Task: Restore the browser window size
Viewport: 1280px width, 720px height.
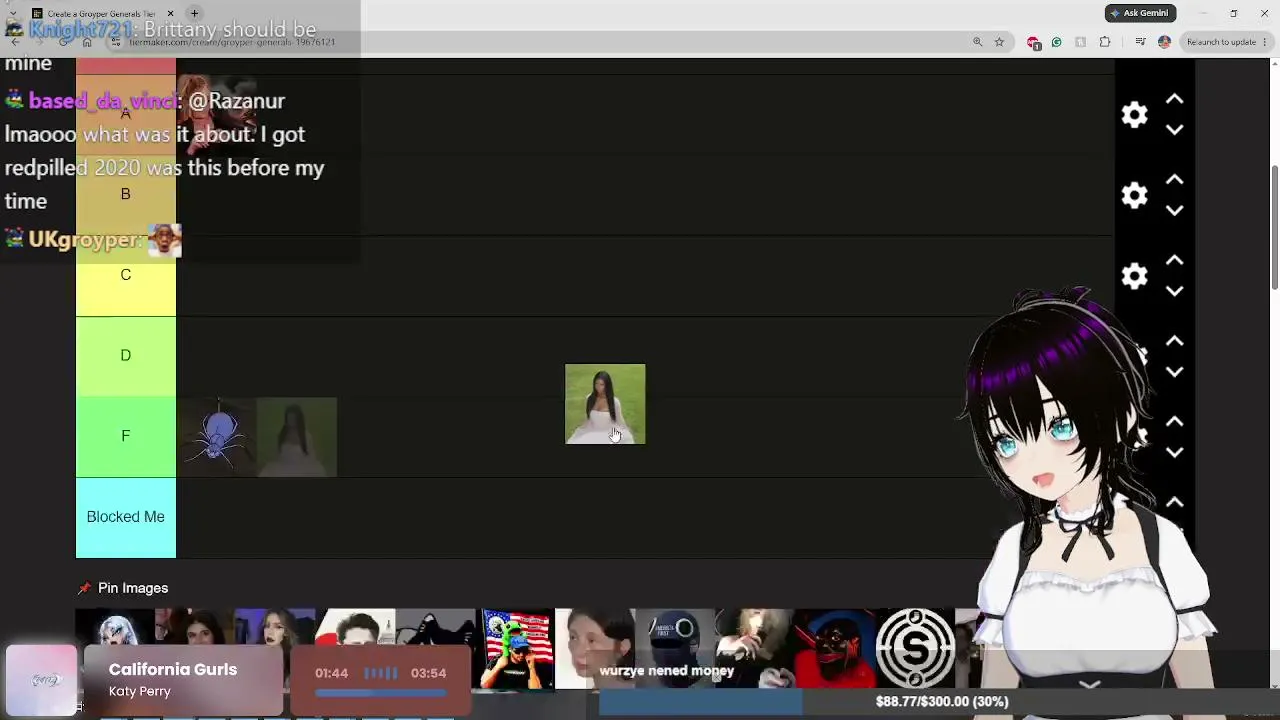Action: (1233, 13)
